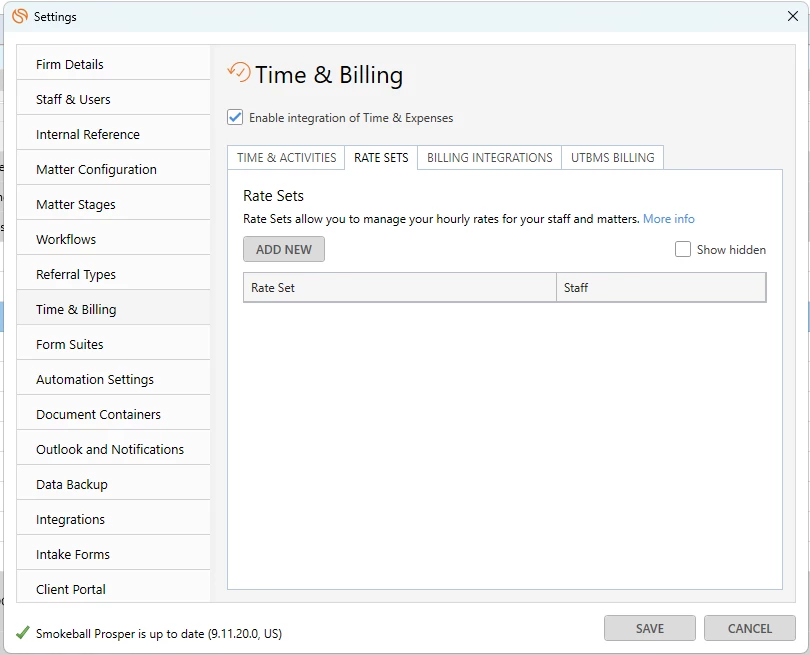Open the More info link
Screen dimensions: 810x655
pyautogui.click(x=668, y=219)
